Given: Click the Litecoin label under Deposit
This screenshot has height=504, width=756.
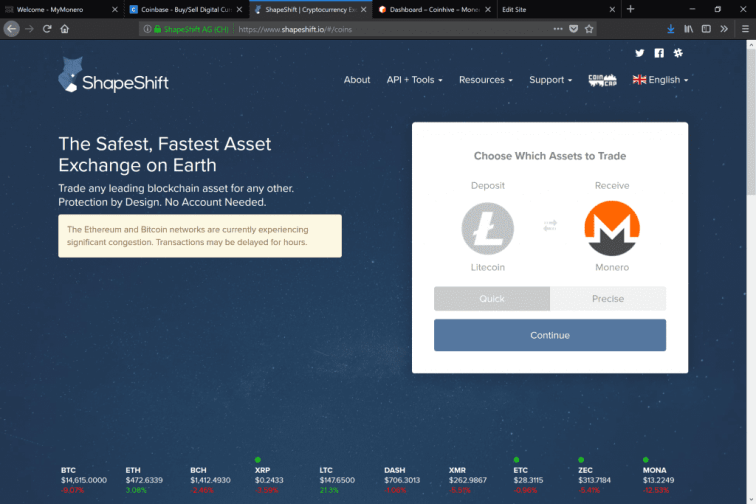Looking at the screenshot, I should pos(487,267).
